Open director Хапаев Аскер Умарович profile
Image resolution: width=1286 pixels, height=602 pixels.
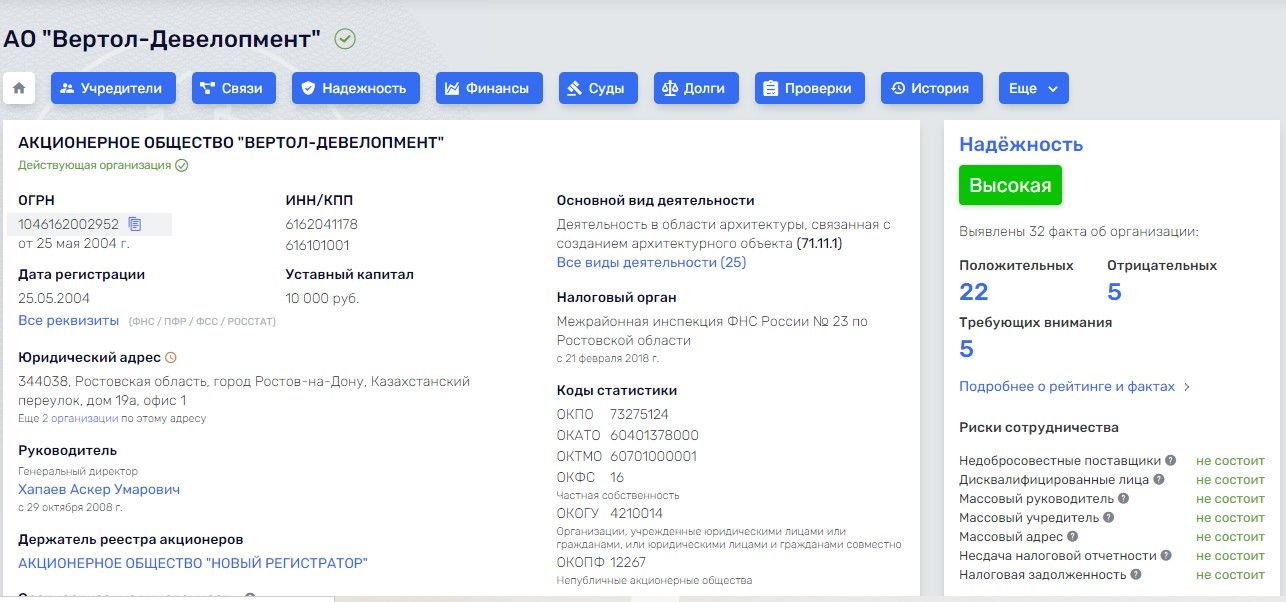pyautogui.click(x=99, y=490)
